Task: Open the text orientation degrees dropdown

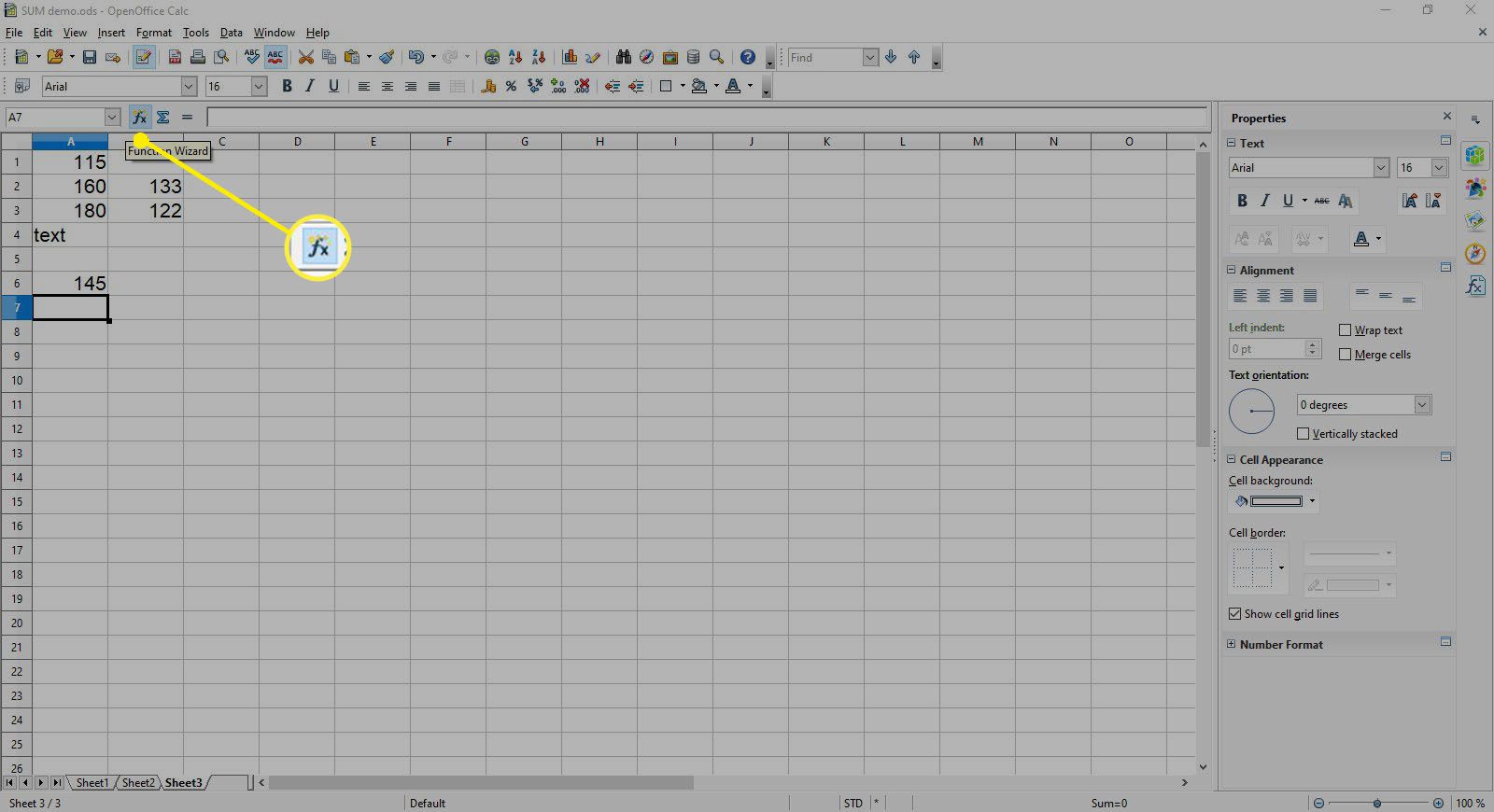Action: click(1422, 404)
